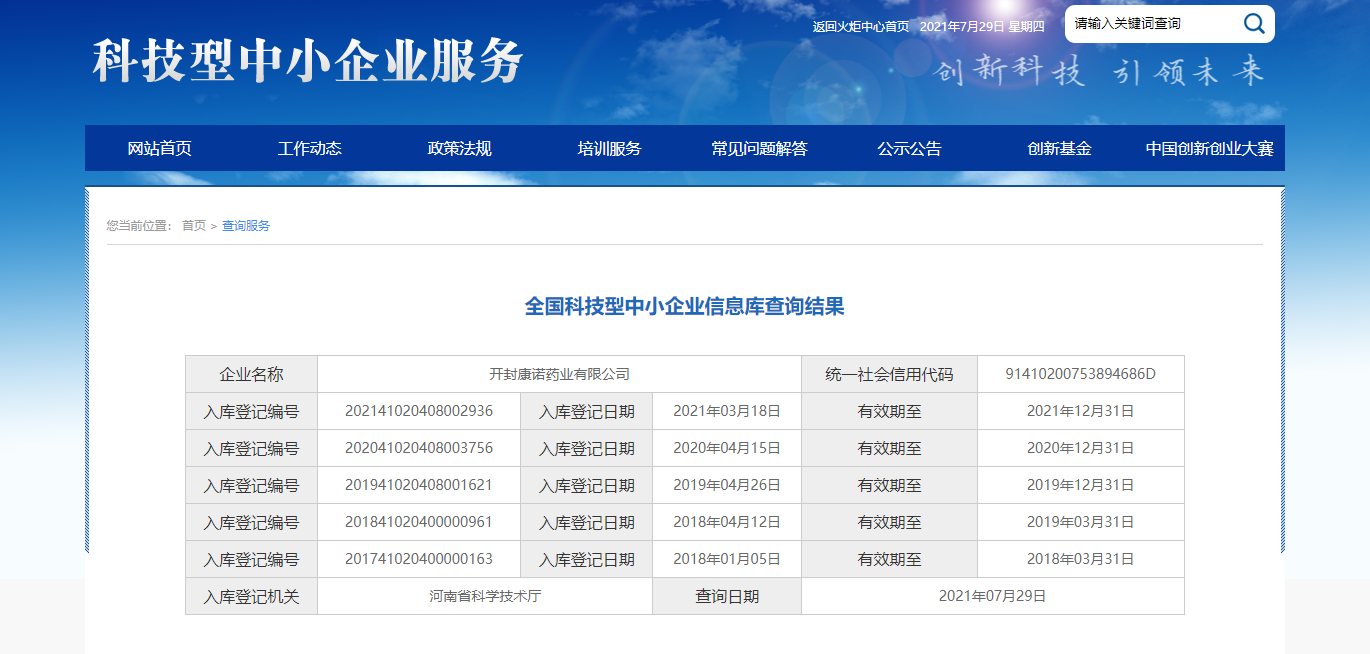The height and width of the screenshot is (654, 1370).
Task: Click the 首页 breadcrumb link
Action: (x=194, y=226)
